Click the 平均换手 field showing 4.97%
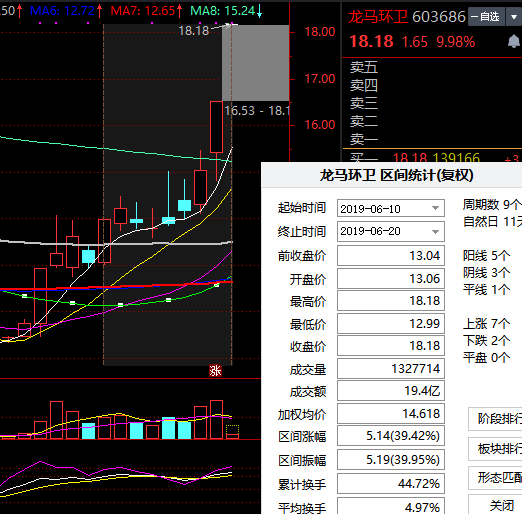 click(x=391, y=507)
